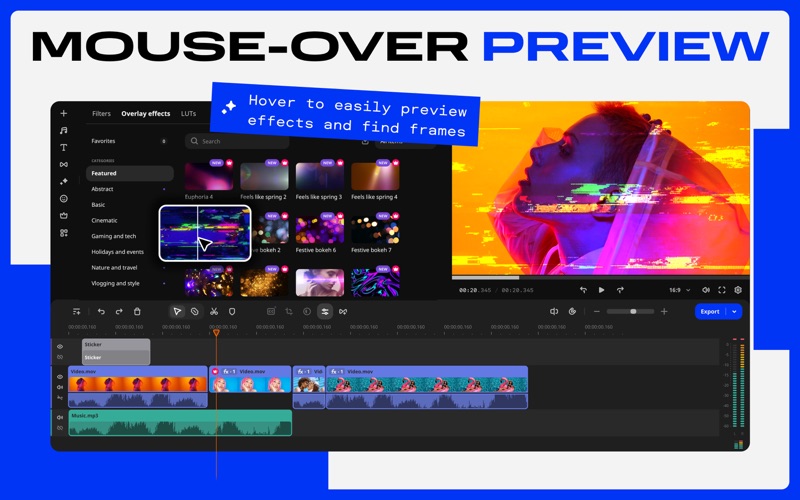800x500 pixels.
Task: Mute the Music.mp3 audio track
Action: tap(60, 417)
